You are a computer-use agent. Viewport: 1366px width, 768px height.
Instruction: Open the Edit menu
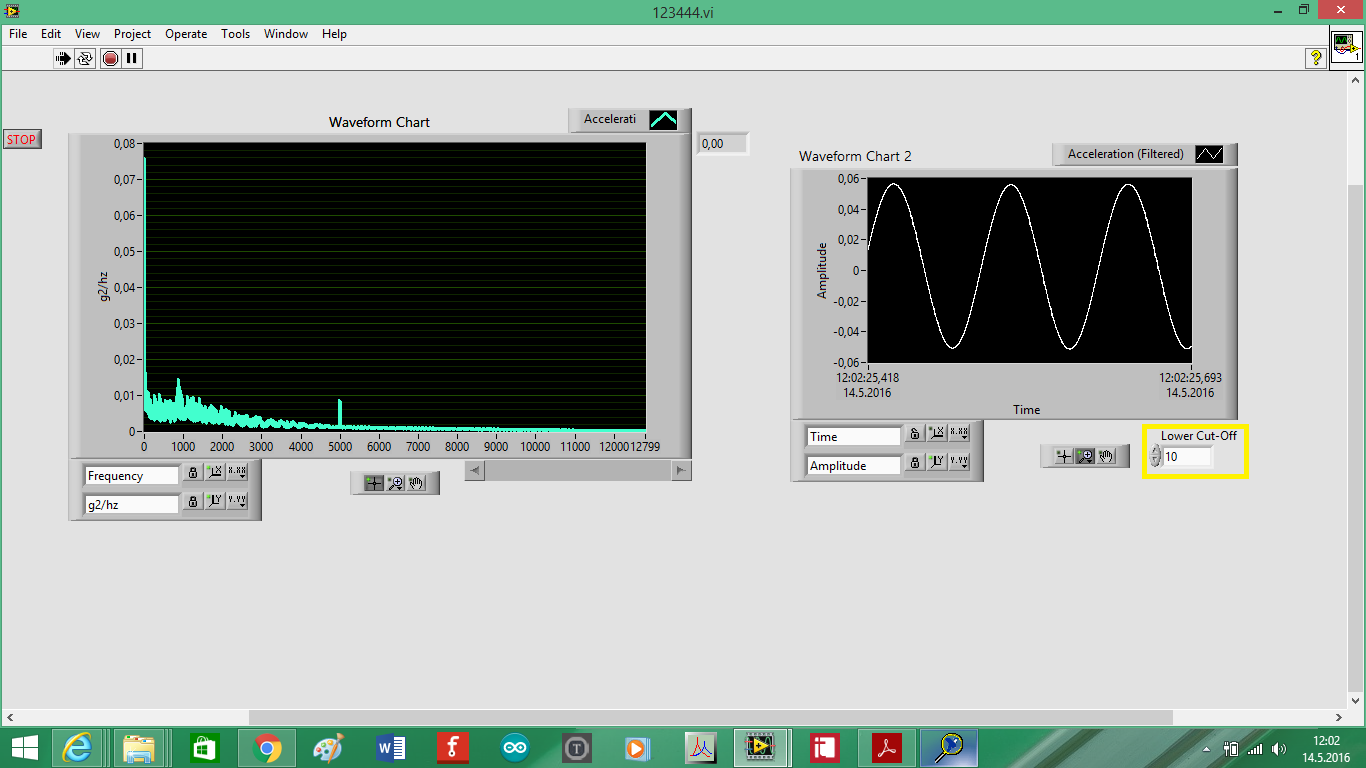tap(51, 34)
